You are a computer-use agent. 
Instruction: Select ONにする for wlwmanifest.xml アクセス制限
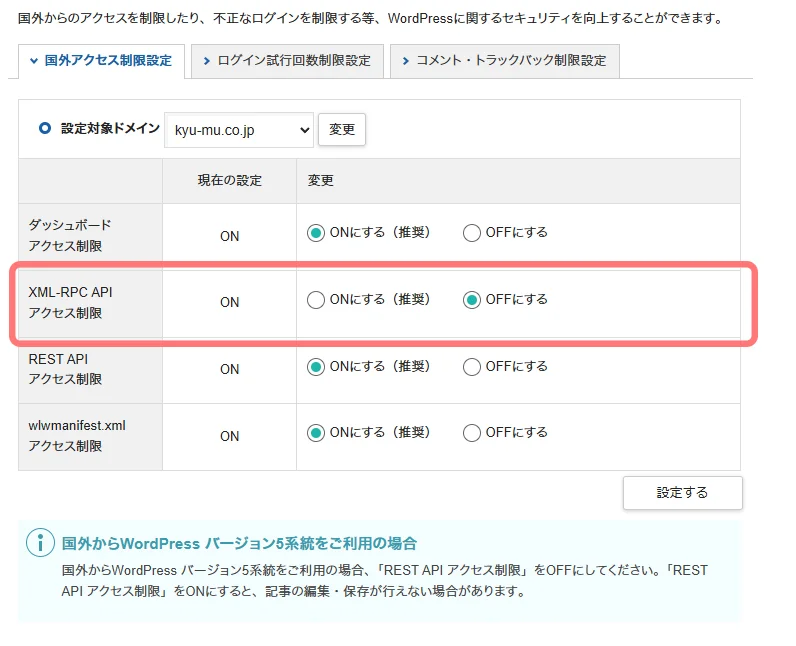tap(316, 433)
